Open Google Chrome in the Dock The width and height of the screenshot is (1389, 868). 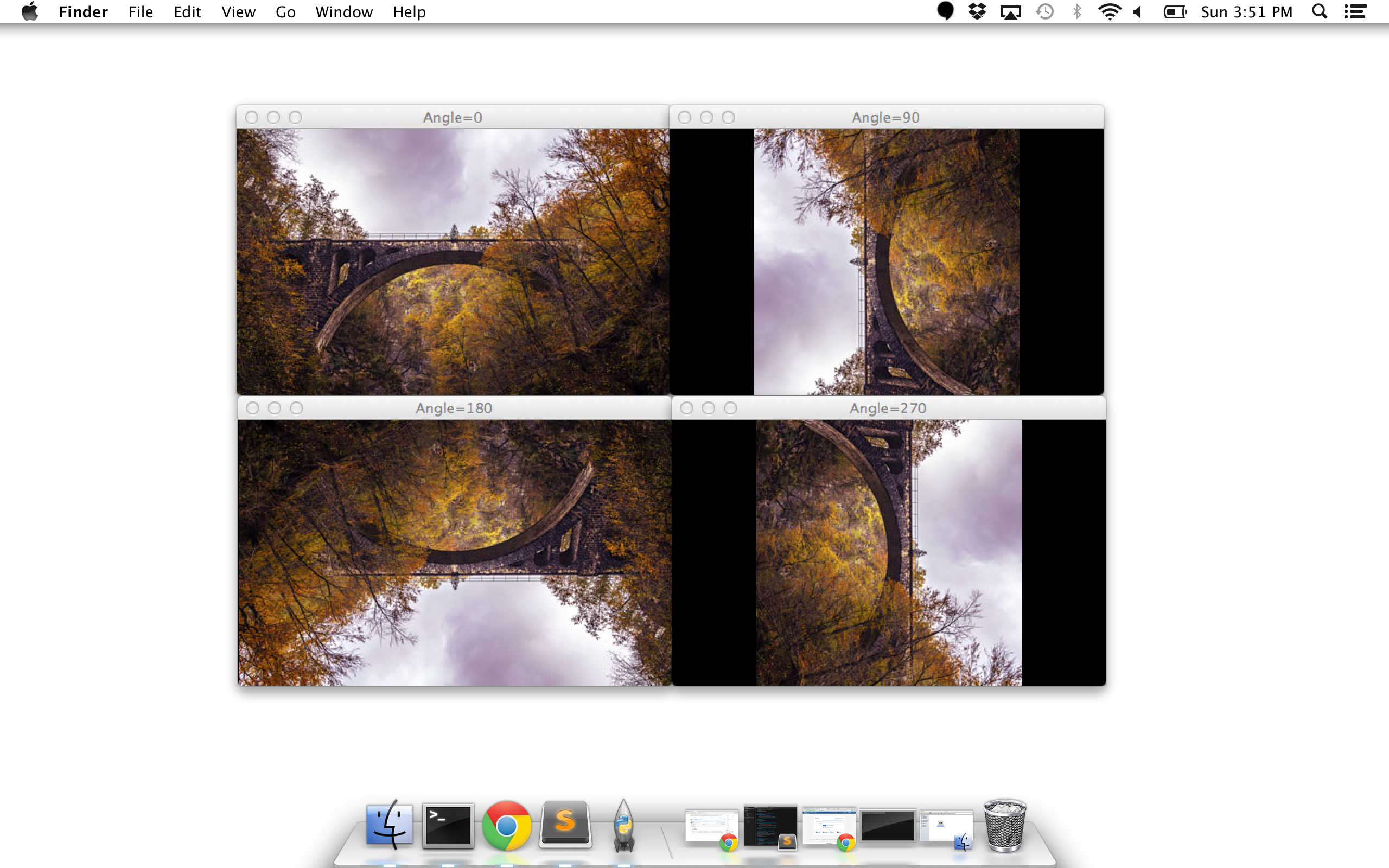point(506,826)
